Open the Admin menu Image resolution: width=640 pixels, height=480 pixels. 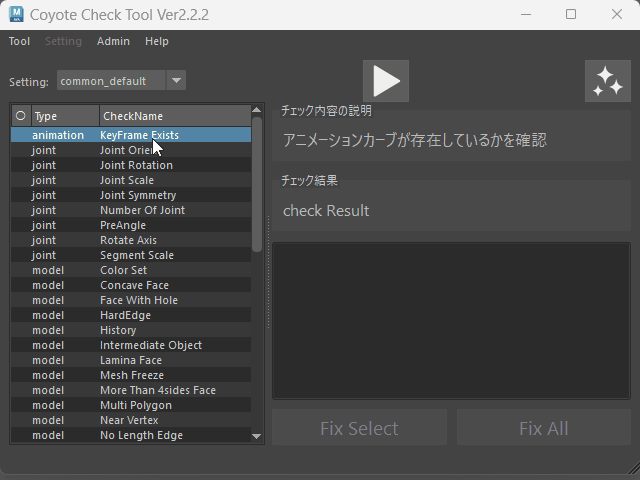pyautogui.click(x=113, y=41)
